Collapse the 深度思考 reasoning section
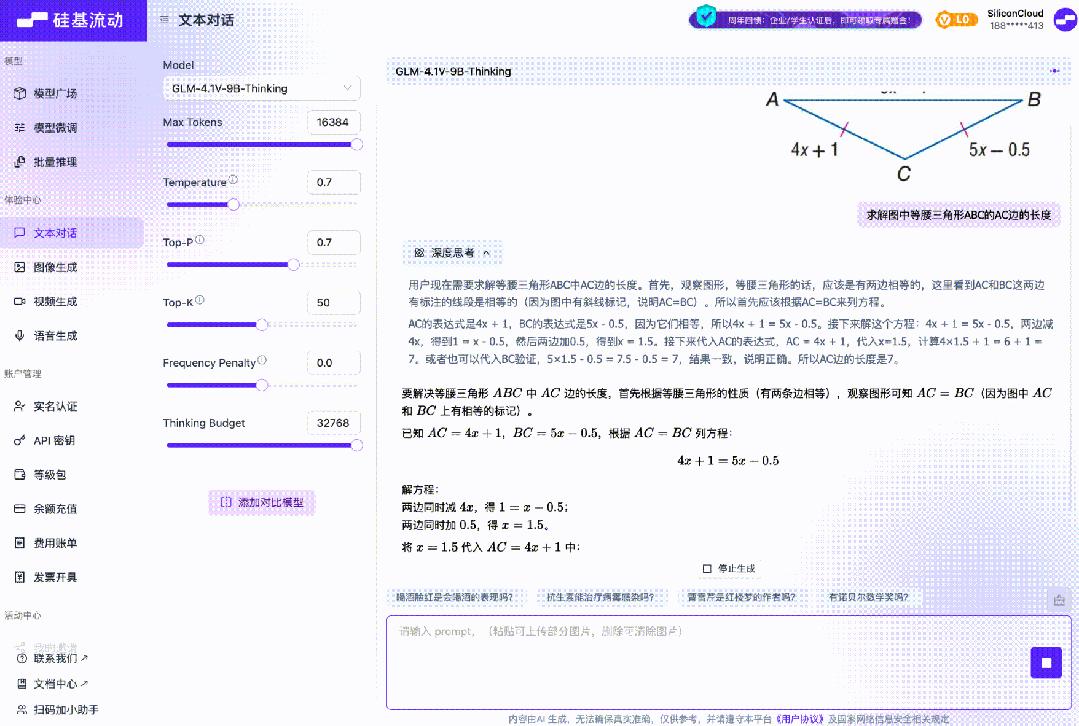 [x=452, y=253]
